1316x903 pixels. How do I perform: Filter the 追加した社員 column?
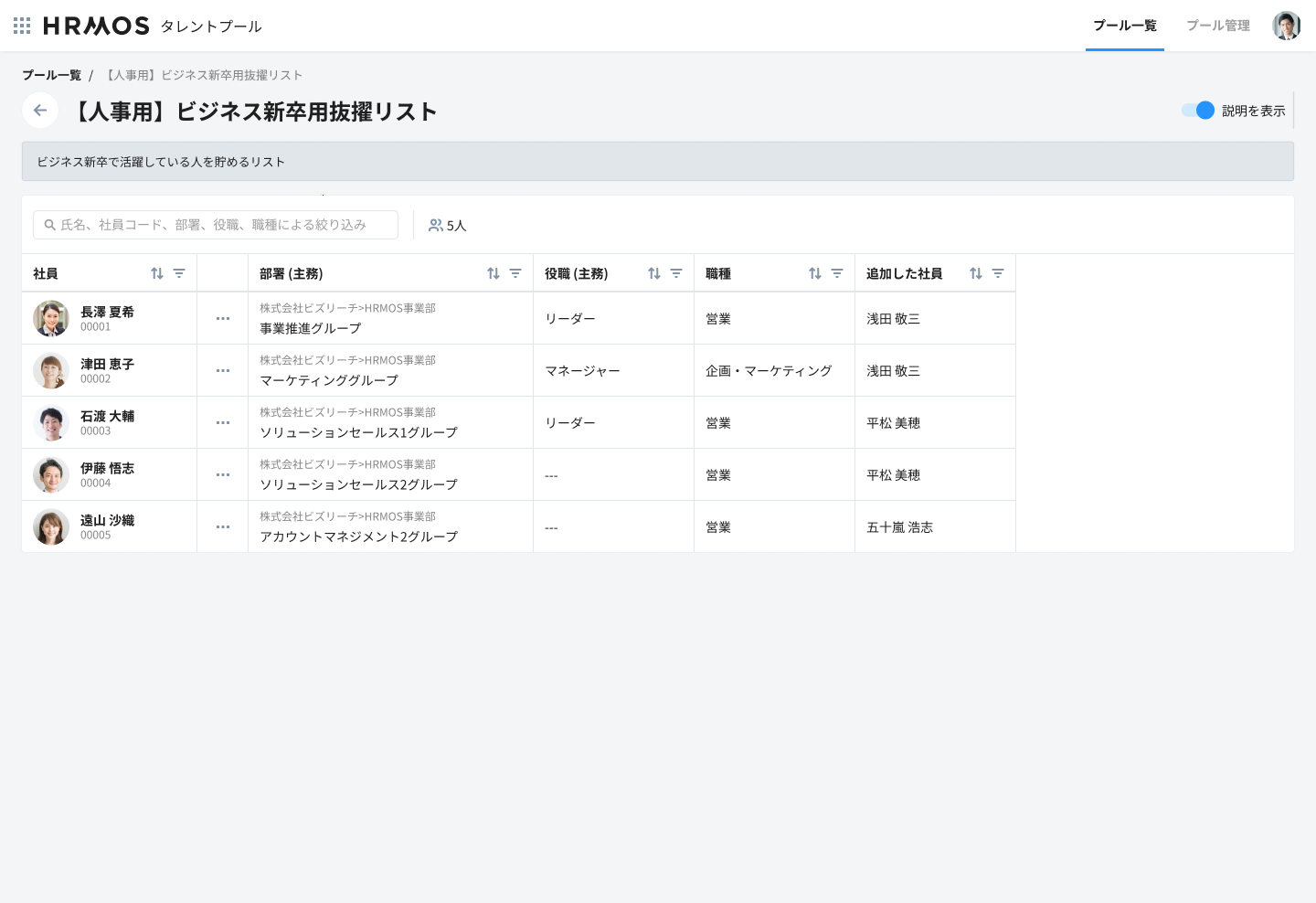click(x=998, y=273)
